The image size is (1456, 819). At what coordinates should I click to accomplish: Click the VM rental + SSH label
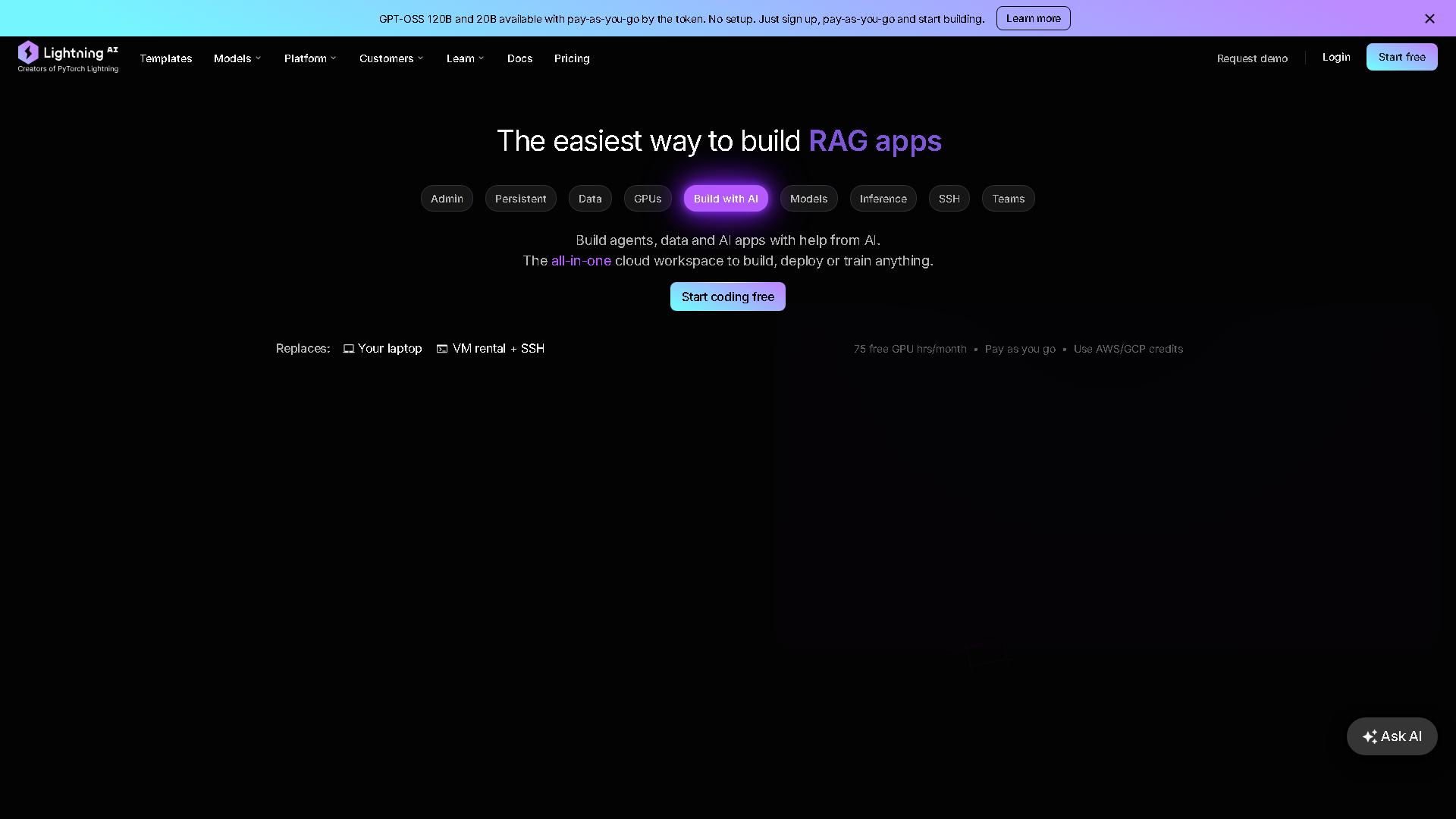(x=498, y=349)
